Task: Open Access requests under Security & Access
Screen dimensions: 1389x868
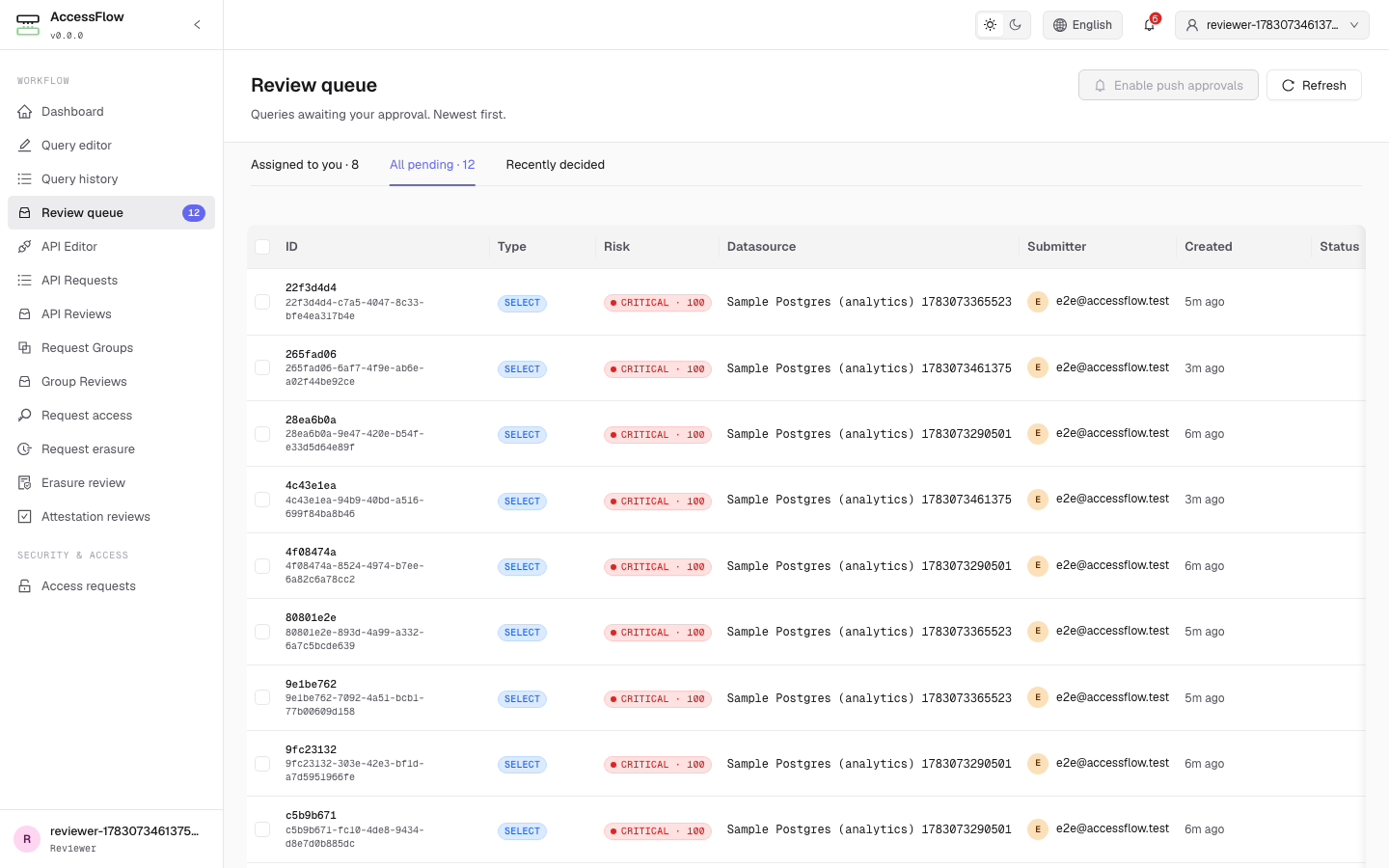Action: click(111, 586)
